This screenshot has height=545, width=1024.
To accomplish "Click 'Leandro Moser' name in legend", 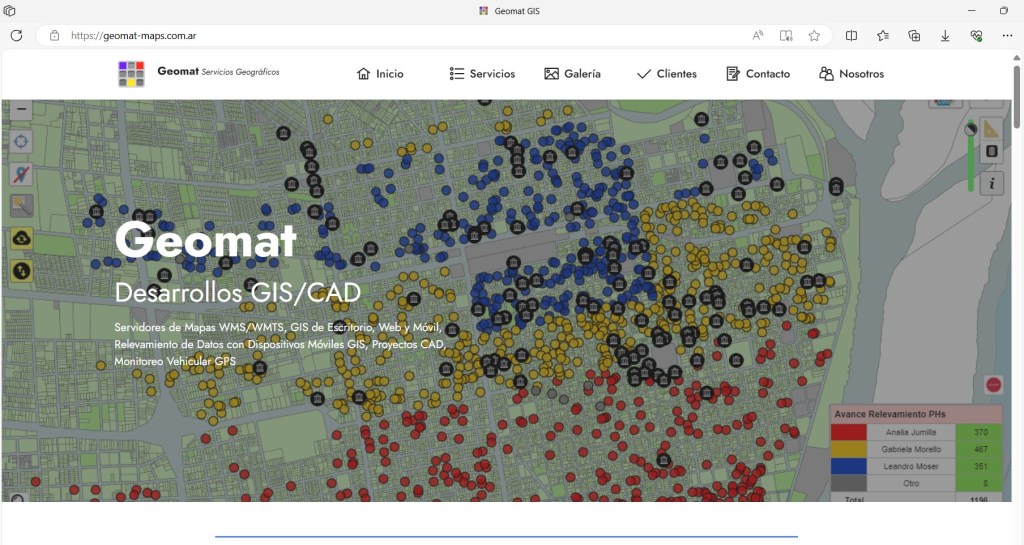I will coord(911,466).
